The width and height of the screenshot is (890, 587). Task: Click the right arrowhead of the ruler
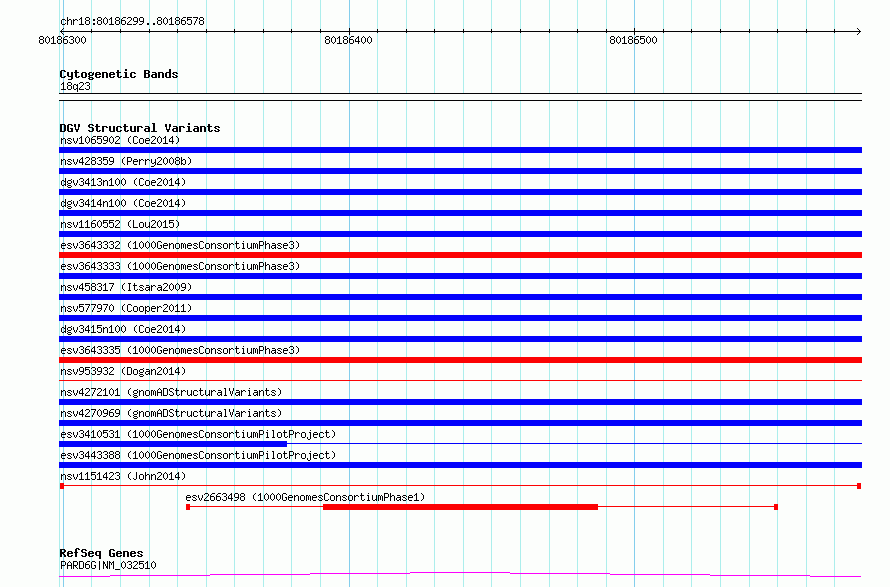pyautogui.click(x=859, y=31)
